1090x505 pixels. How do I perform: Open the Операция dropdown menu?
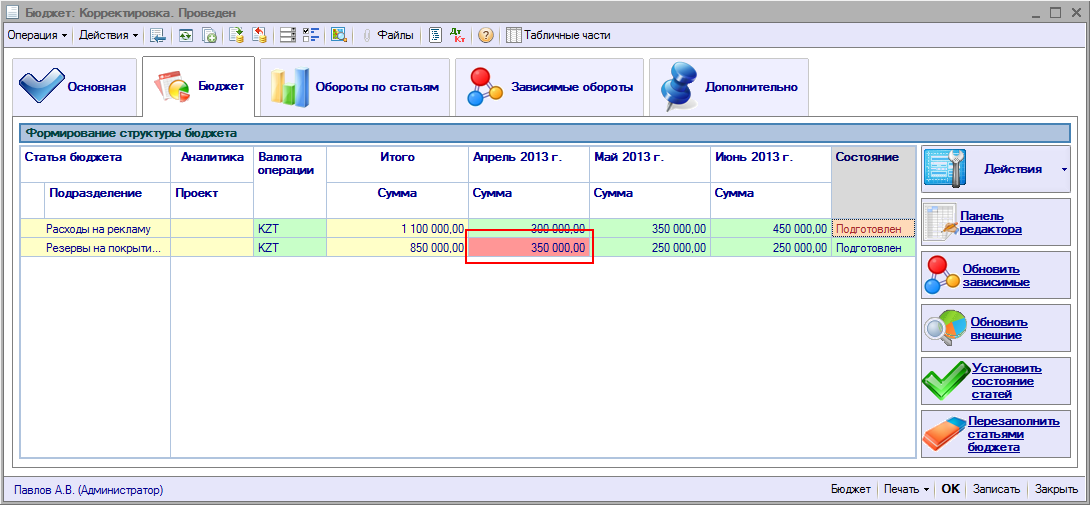(37, 35)
